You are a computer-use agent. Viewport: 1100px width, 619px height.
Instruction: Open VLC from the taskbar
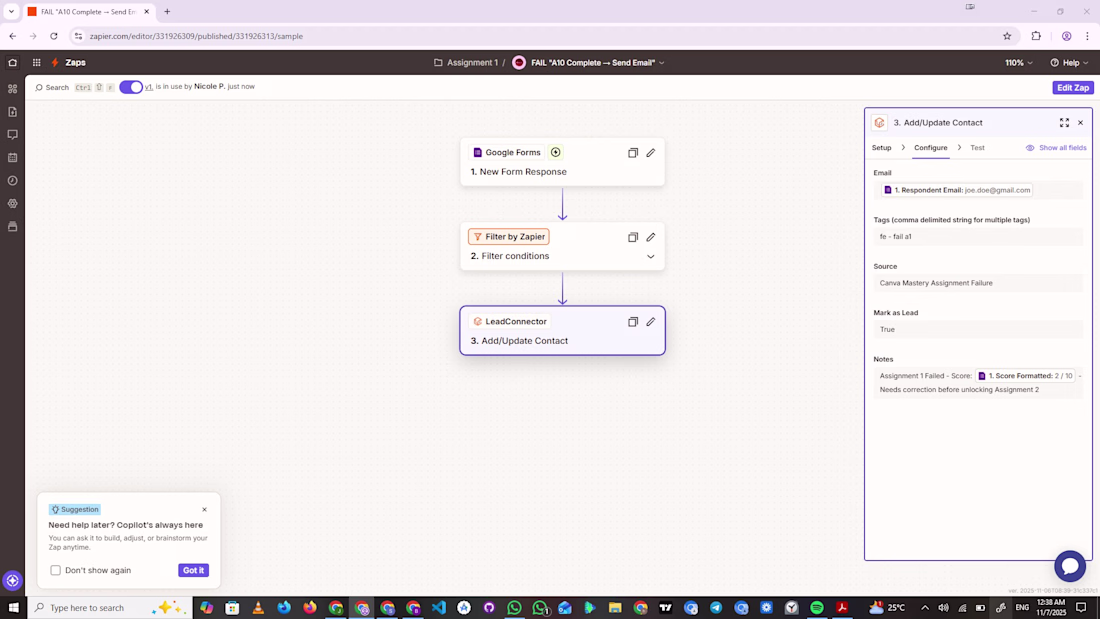click(258, 608)
